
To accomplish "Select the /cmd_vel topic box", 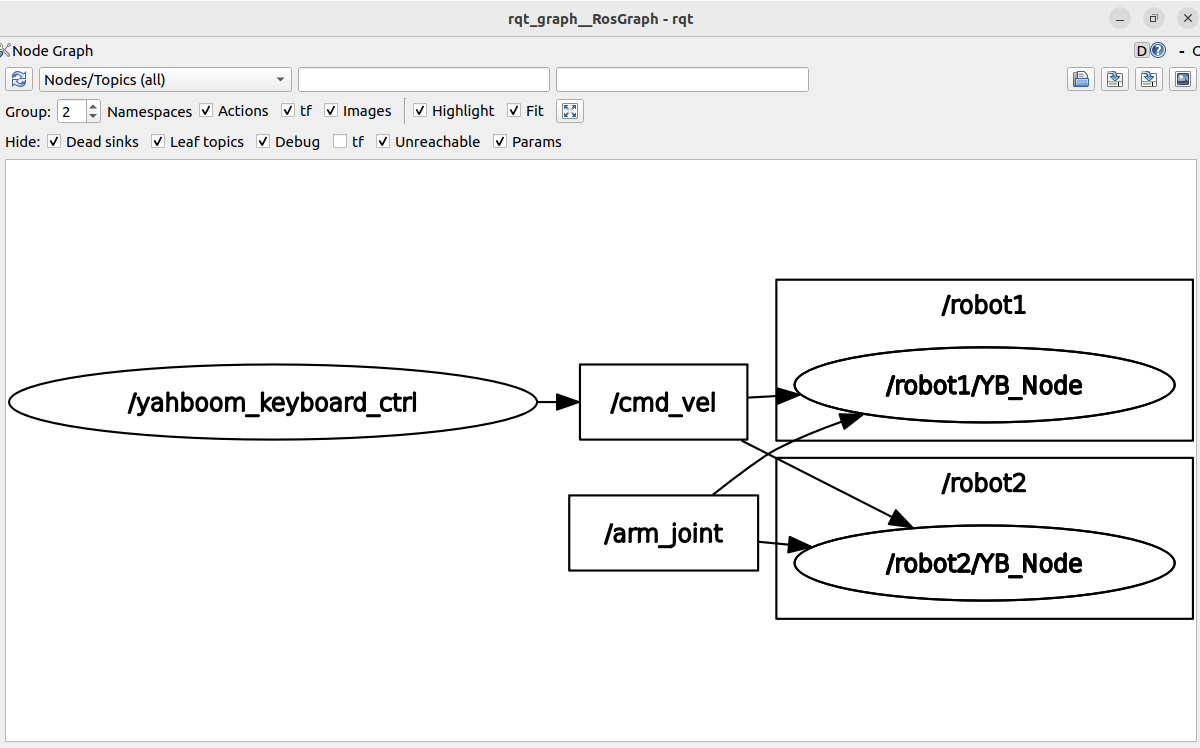I will pyautogui.click(x=663, y=402).
